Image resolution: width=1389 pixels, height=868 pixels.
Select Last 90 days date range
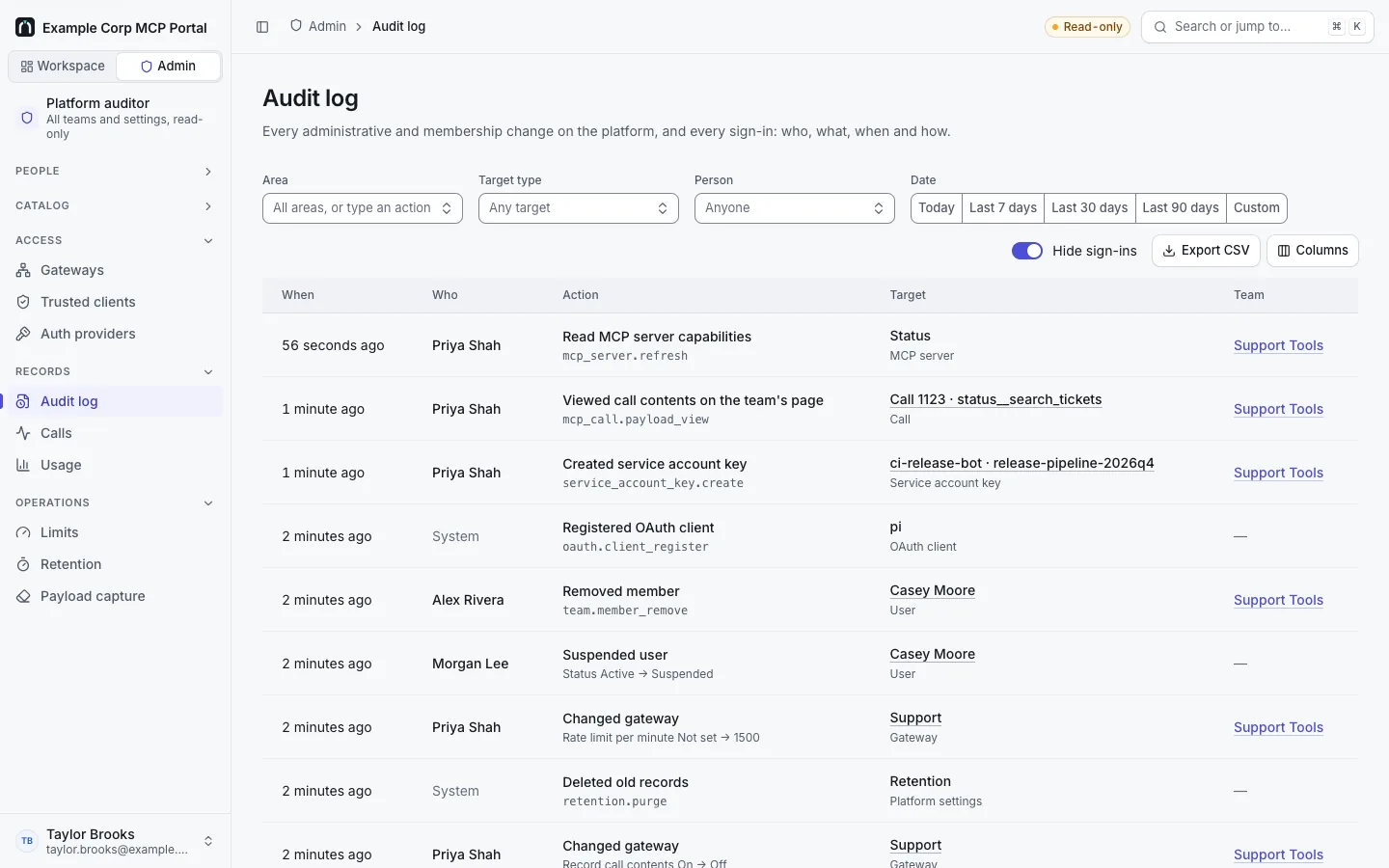coord(1181,208)
